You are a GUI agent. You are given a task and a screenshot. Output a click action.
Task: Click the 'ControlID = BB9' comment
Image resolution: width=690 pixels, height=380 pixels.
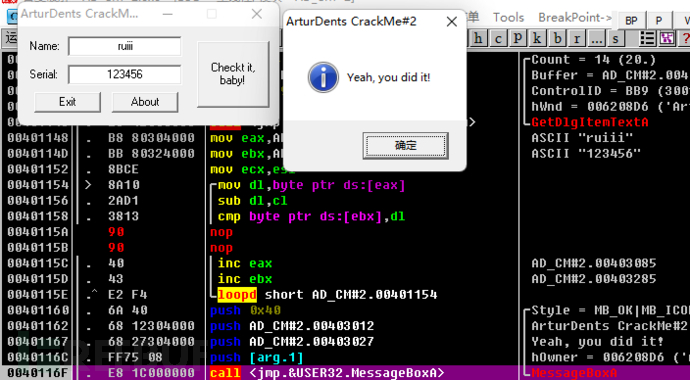[609, 91]
